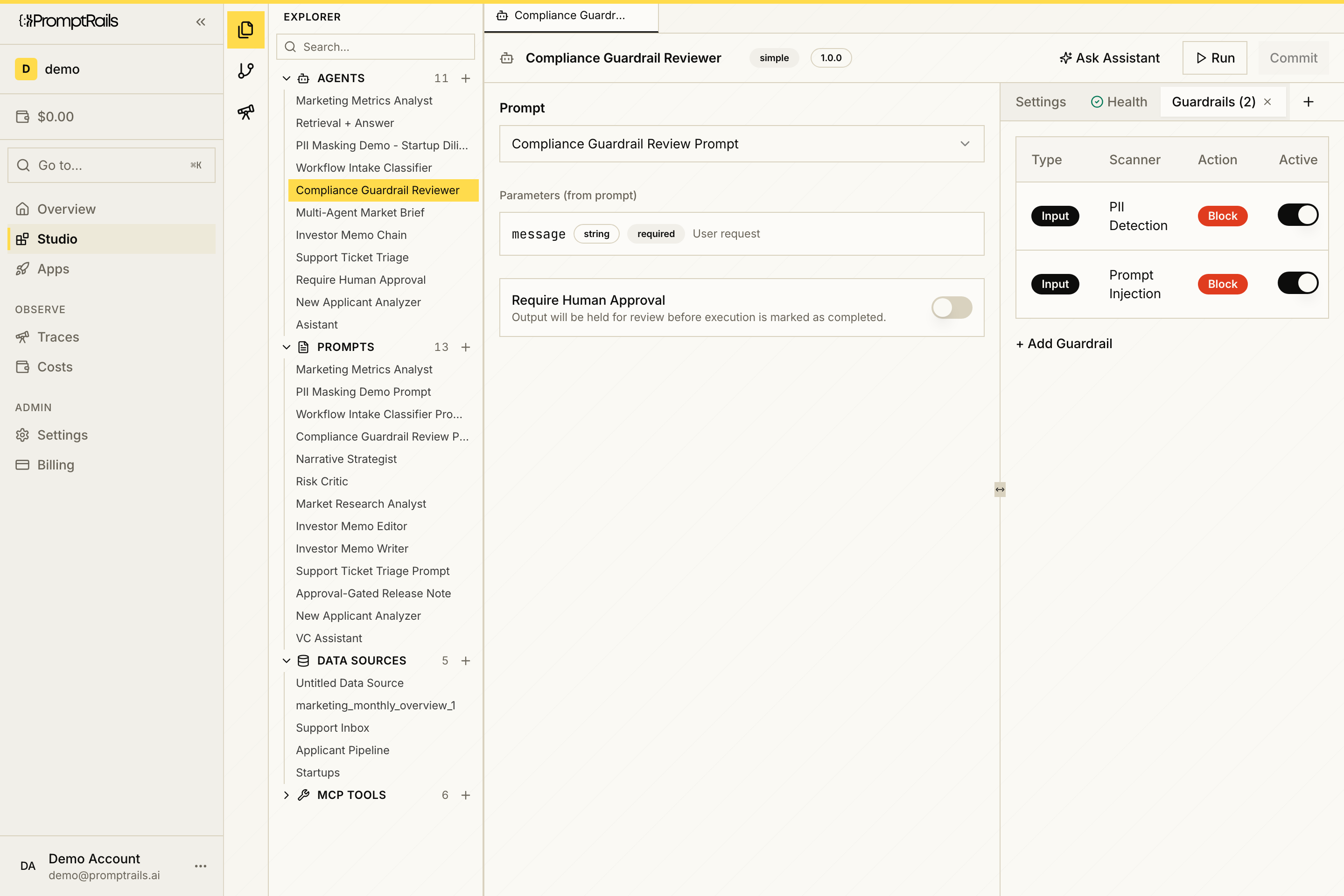Click the panel resize handle arrow icon
The image size is (1344, 896).
pos(1000,489)
